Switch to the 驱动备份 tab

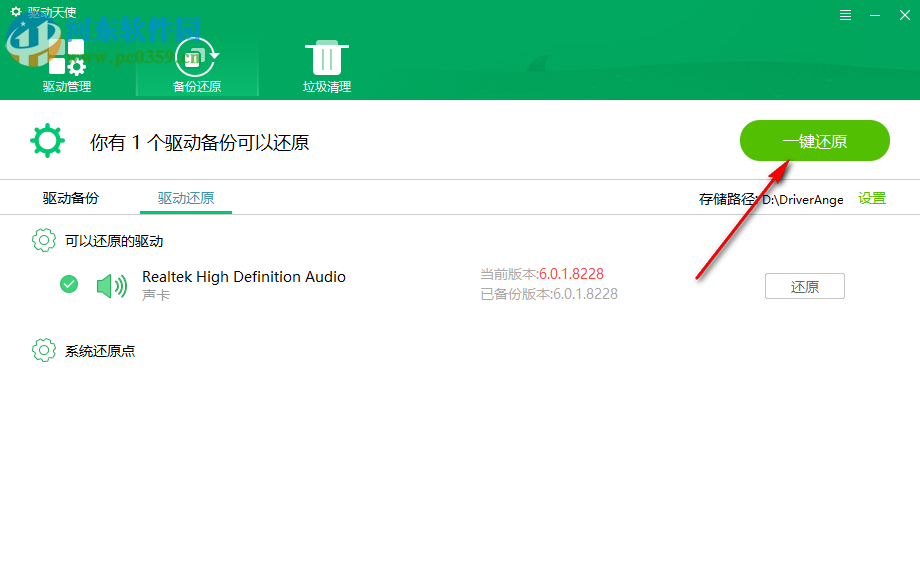pyautogui.click(x=69, y=198)
